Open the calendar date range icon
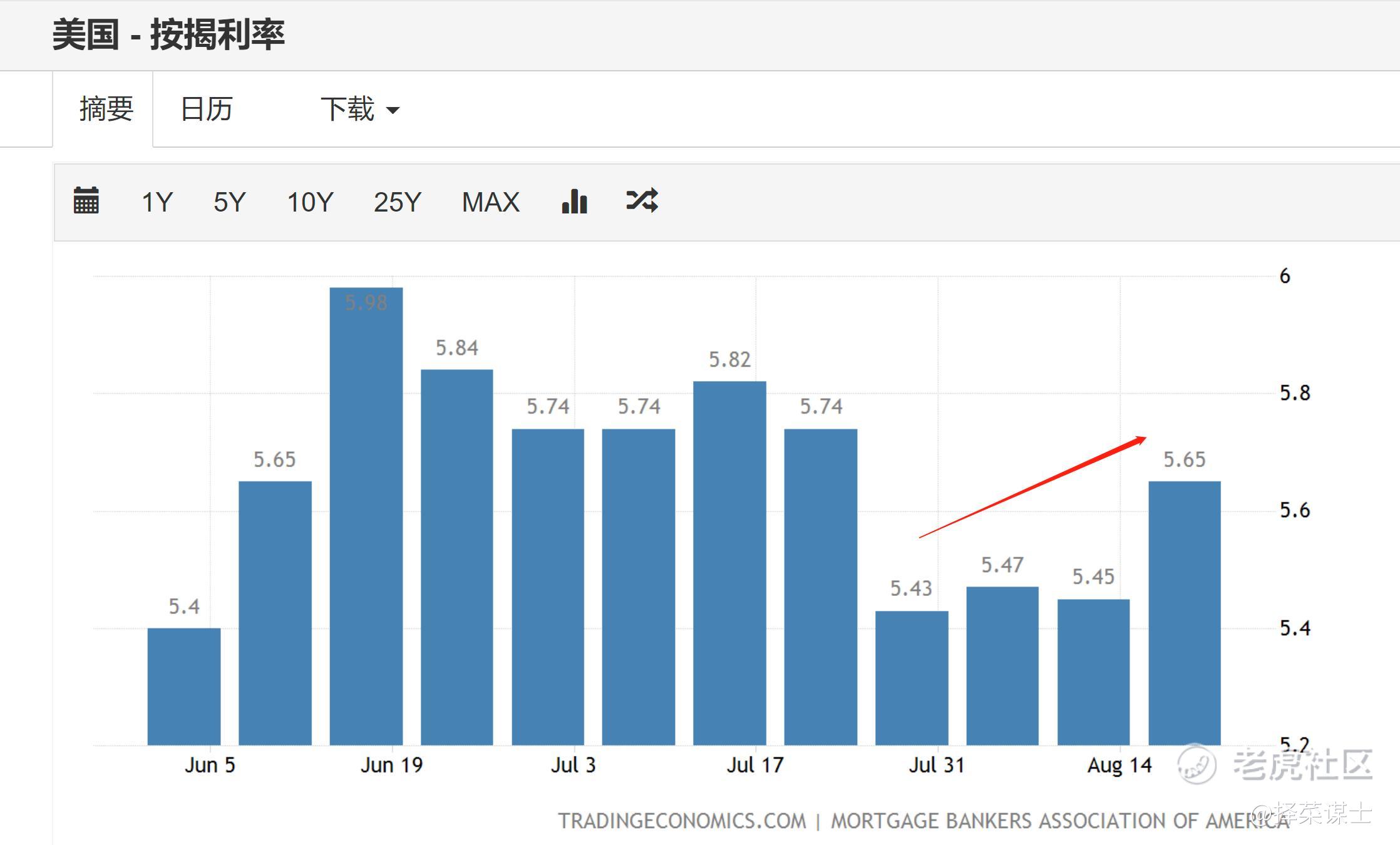The image size is (1400, 845). point(86,201)
